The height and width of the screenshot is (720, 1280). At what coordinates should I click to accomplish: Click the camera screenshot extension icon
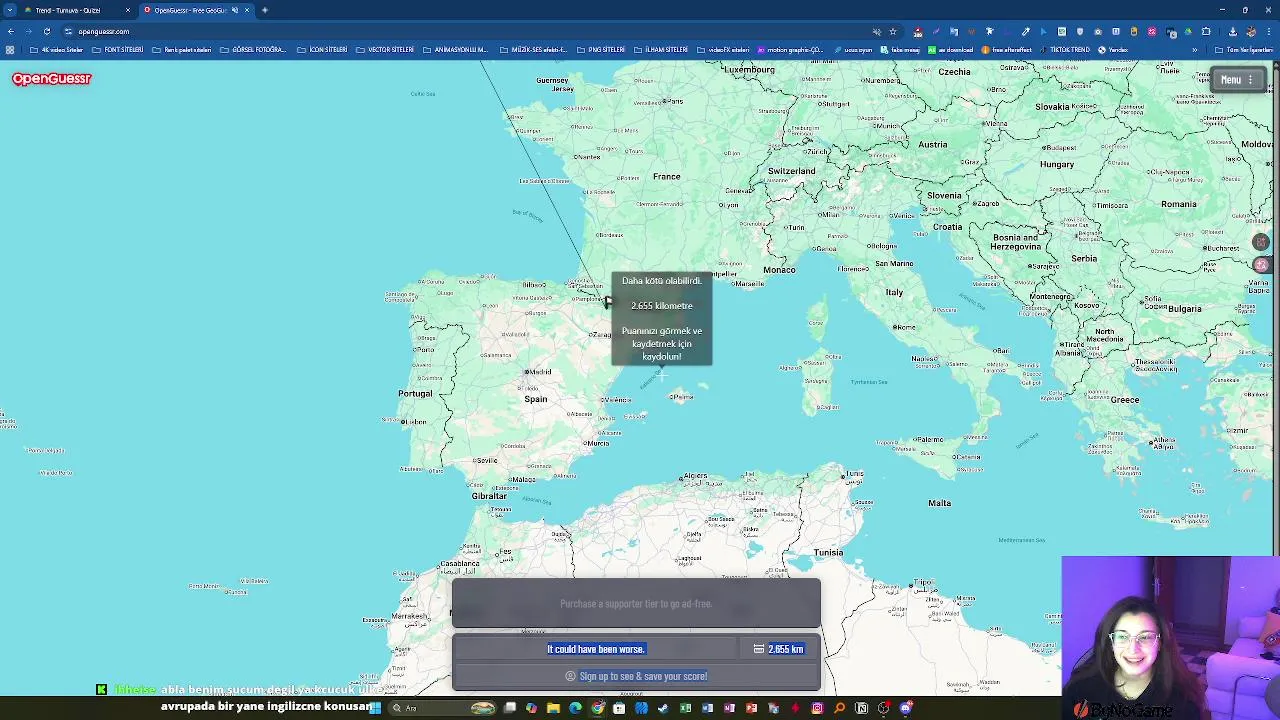(1098, 32)
